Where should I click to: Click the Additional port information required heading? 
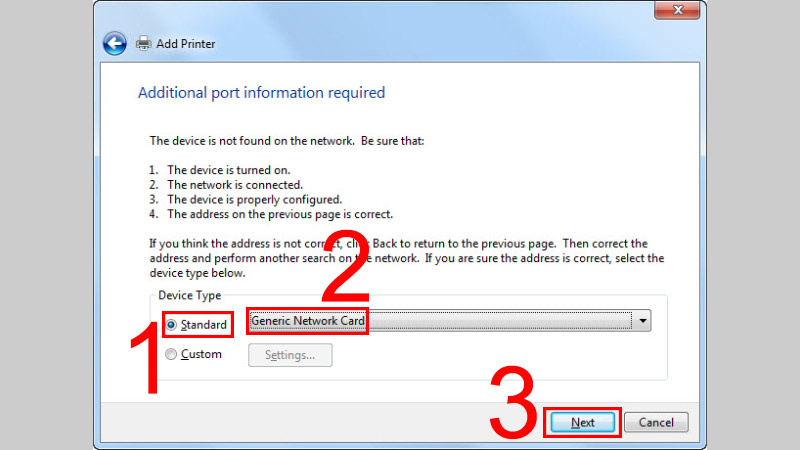pos(261,93)
